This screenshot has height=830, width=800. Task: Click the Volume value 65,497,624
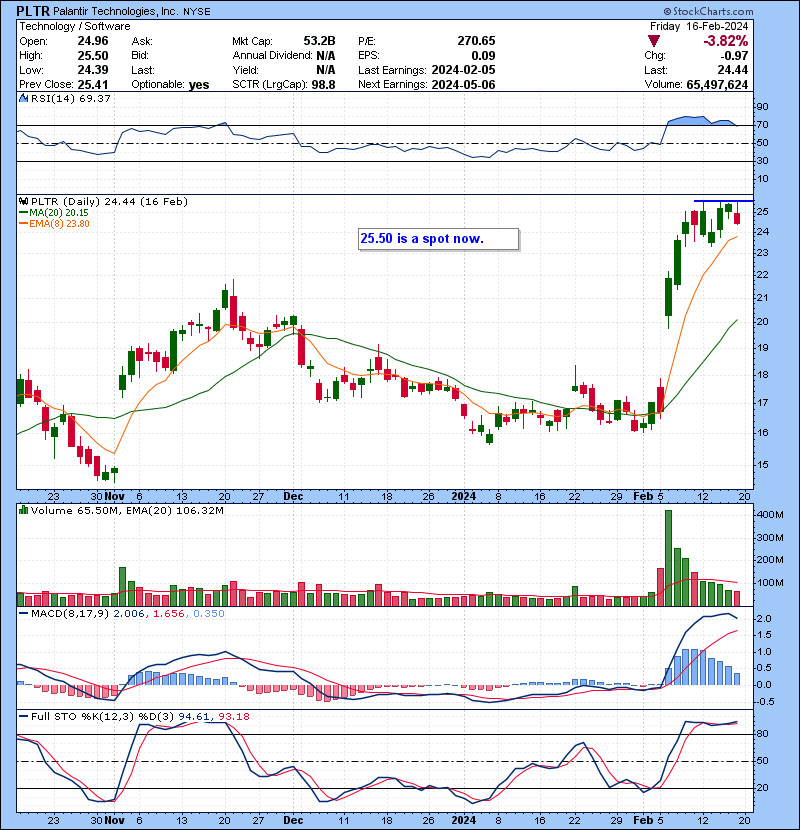point(717,85)
